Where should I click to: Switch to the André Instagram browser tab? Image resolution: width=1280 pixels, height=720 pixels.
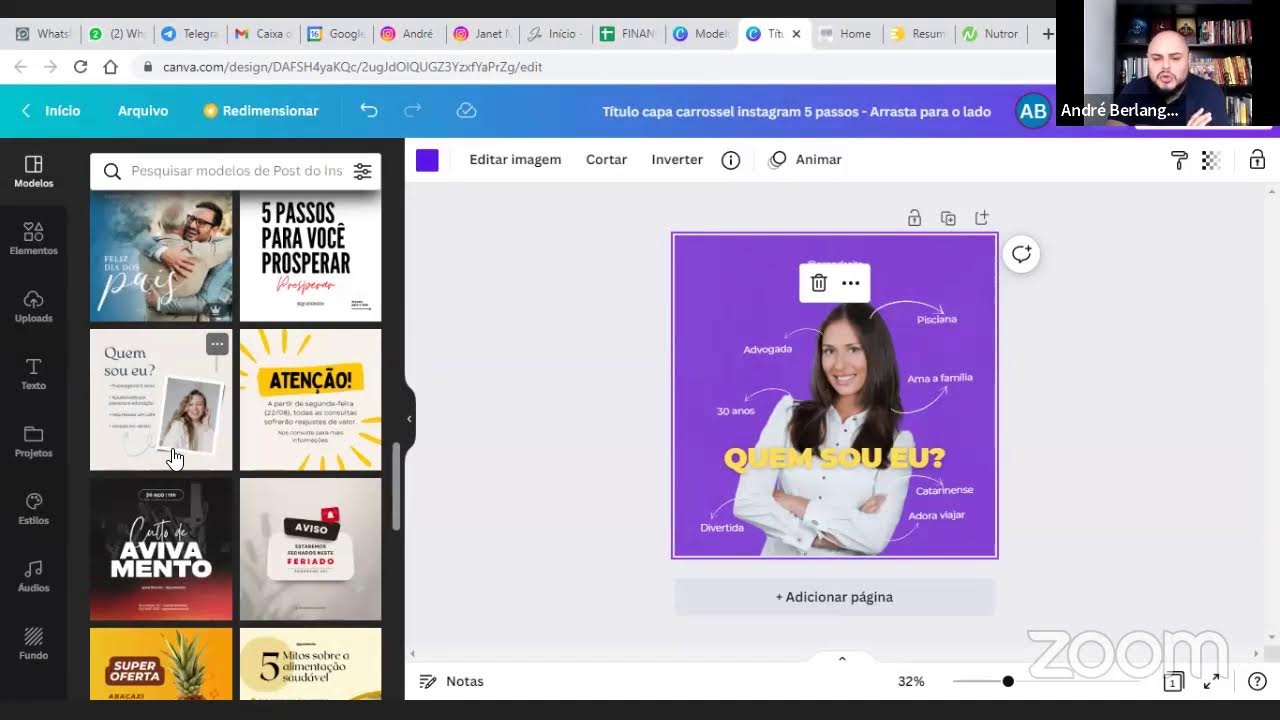(x=409, y=34)
